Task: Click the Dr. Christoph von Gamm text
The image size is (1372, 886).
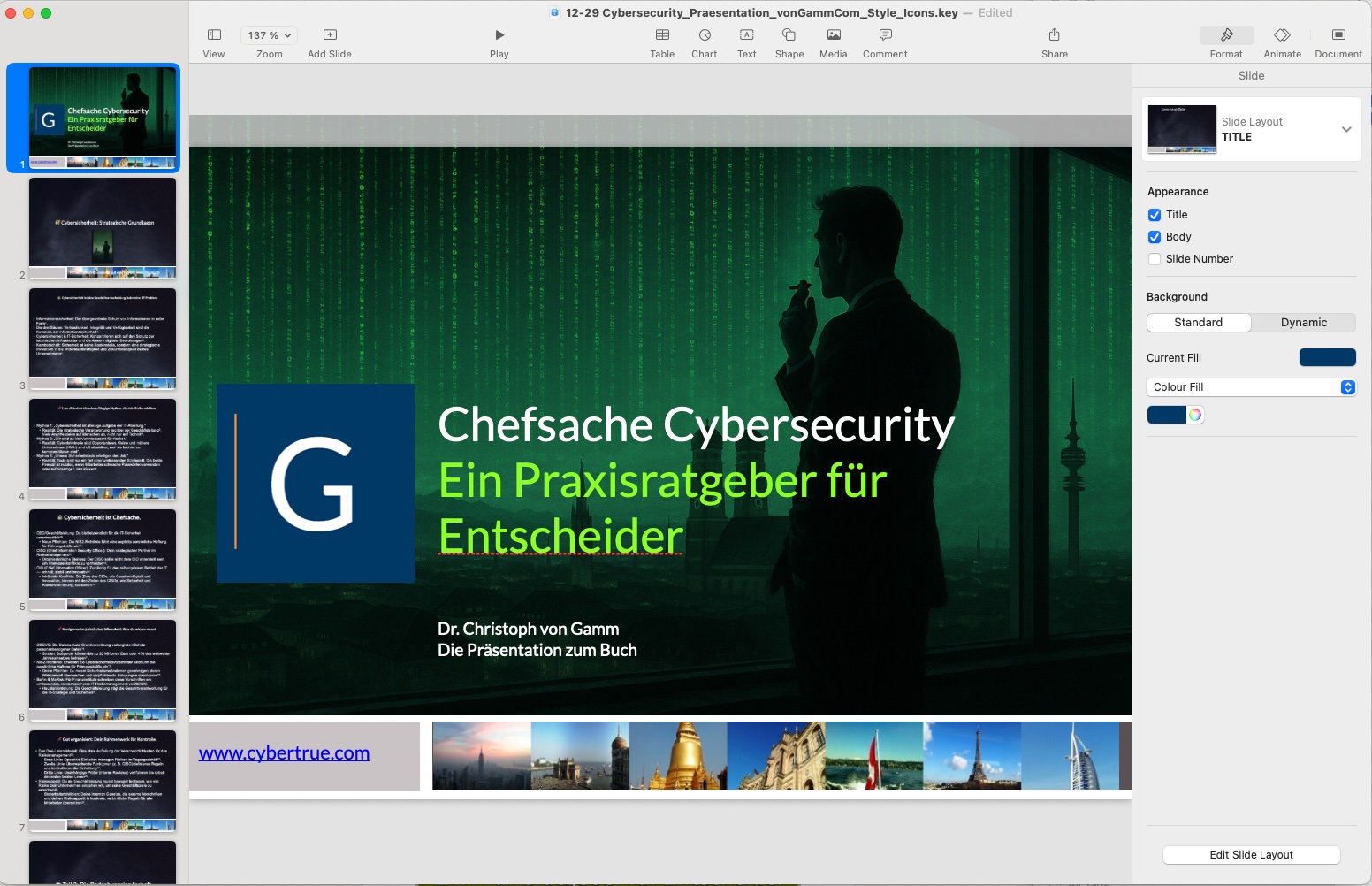Action: (529, 629)
